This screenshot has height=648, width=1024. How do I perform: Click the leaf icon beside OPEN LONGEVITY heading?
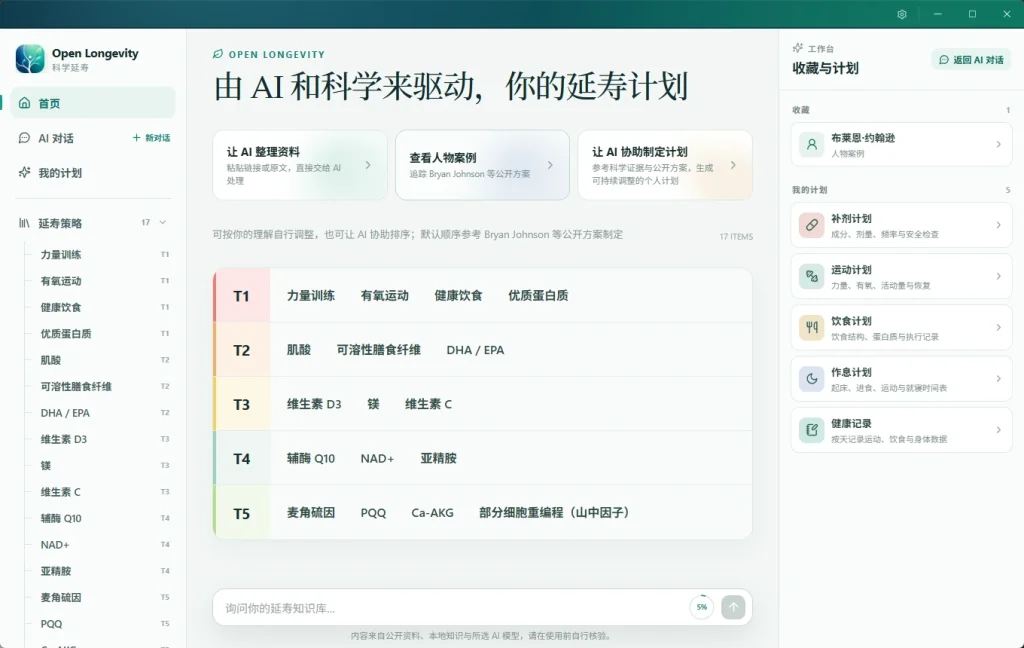[217, 54]
